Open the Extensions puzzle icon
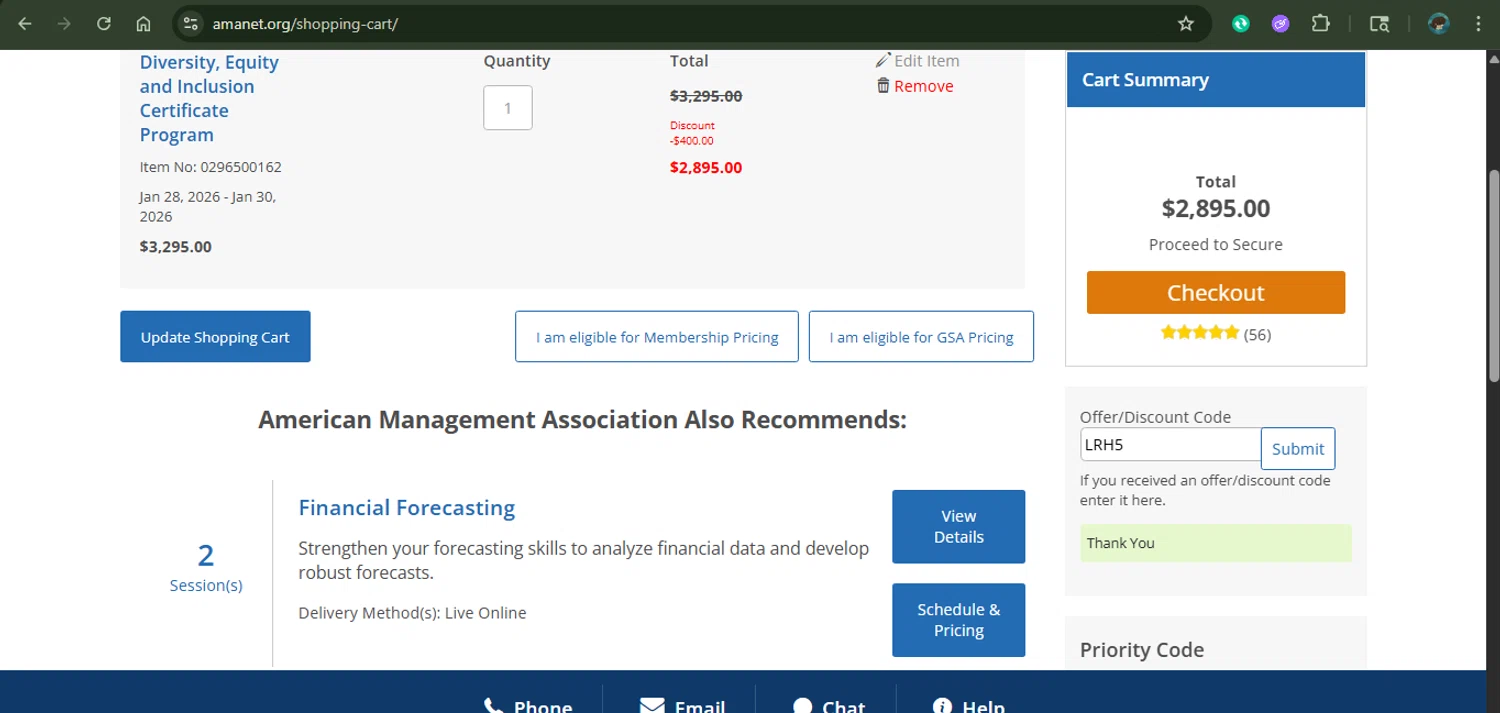The image size is (1500, 713). [1320, 24]
